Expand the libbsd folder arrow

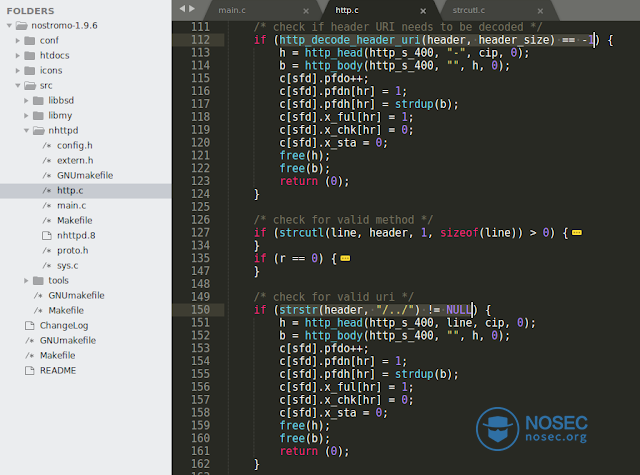tap(26, 100)
